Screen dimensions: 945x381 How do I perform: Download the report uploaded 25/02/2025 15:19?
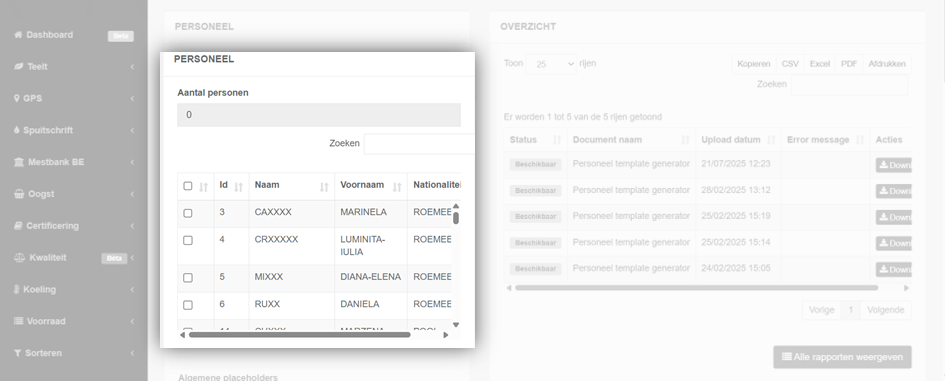click(894, 217)
